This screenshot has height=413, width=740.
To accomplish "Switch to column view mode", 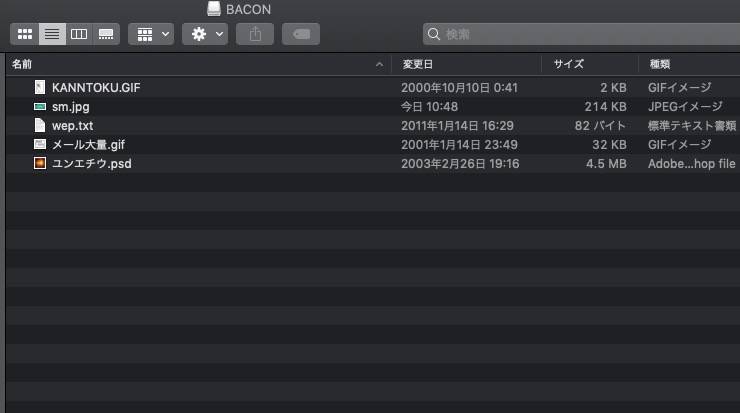I will (x=79, y=34).
